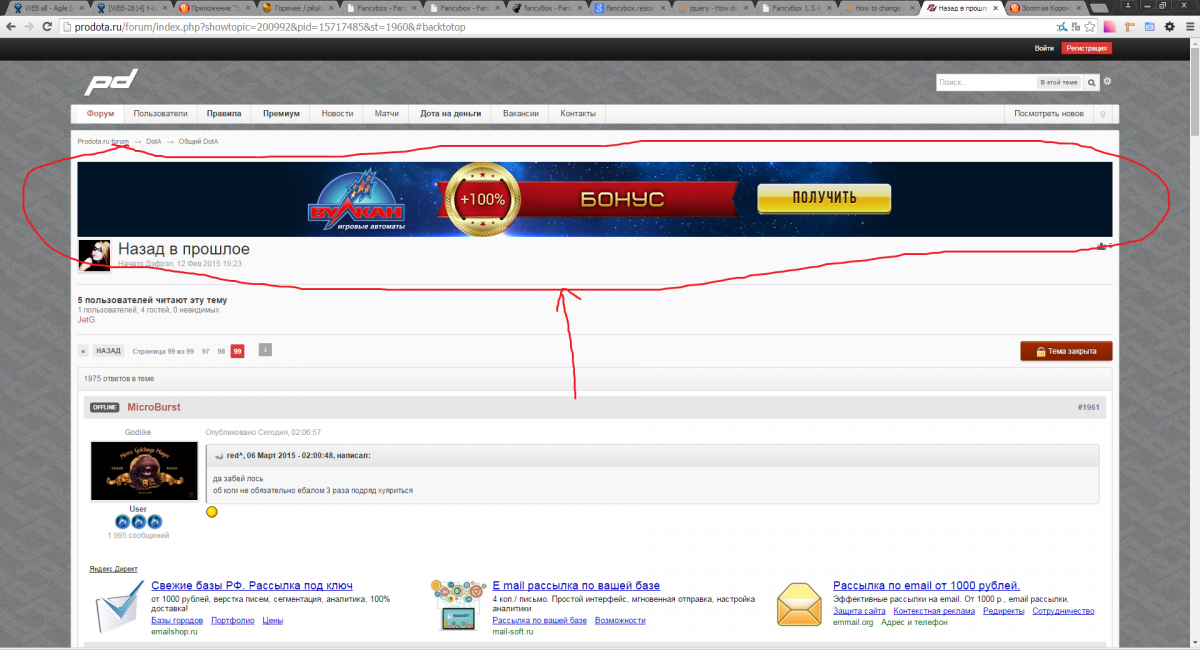1200x650 pixels.
Task: Open Премиум navigation item
Action: click(282, 114)
